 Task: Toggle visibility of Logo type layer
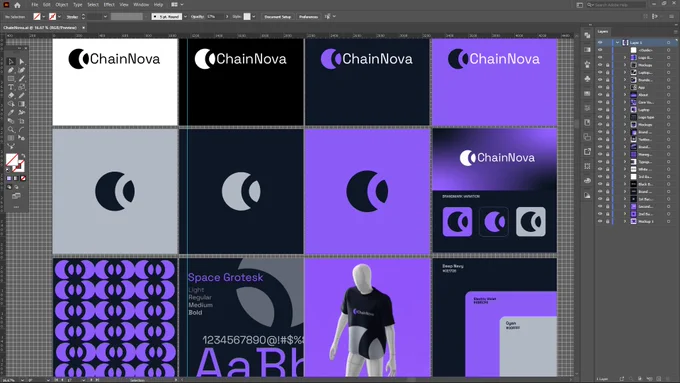600,117
